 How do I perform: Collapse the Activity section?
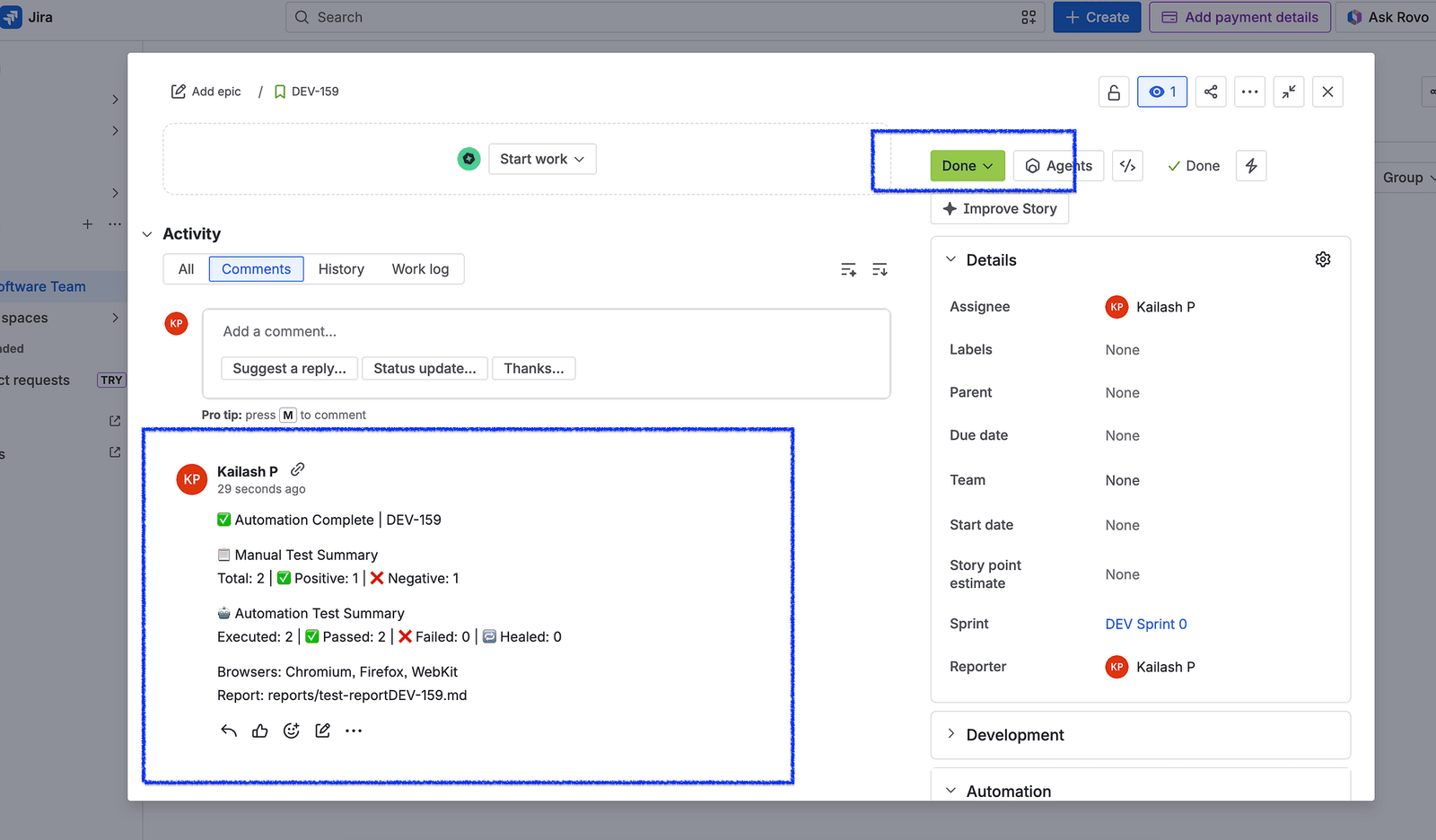pos(147,234)
